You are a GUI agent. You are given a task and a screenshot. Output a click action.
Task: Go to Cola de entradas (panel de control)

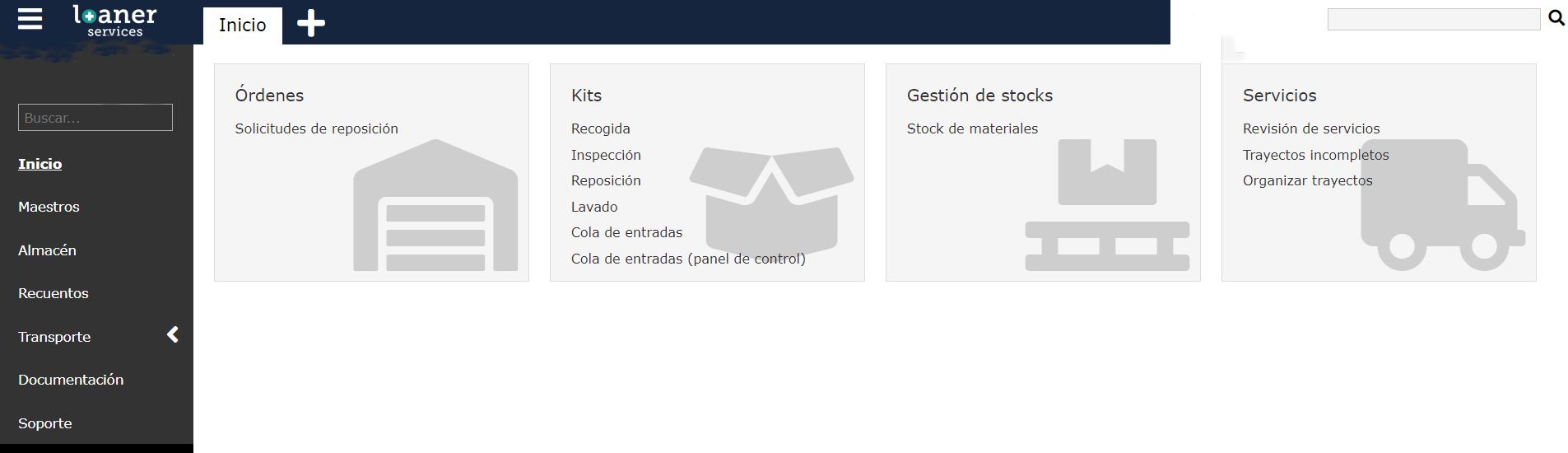click(688, 259)
